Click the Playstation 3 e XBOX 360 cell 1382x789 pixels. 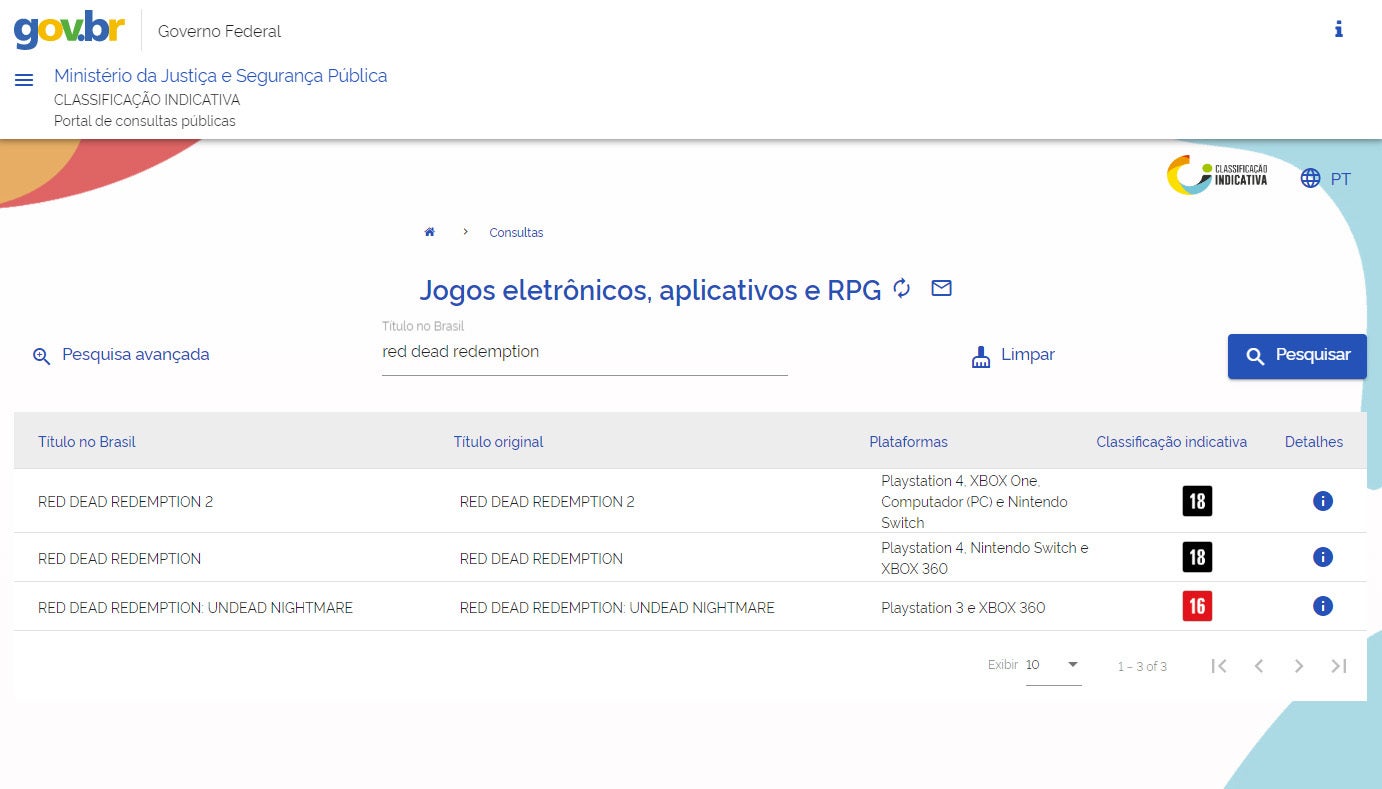(963, 608)
